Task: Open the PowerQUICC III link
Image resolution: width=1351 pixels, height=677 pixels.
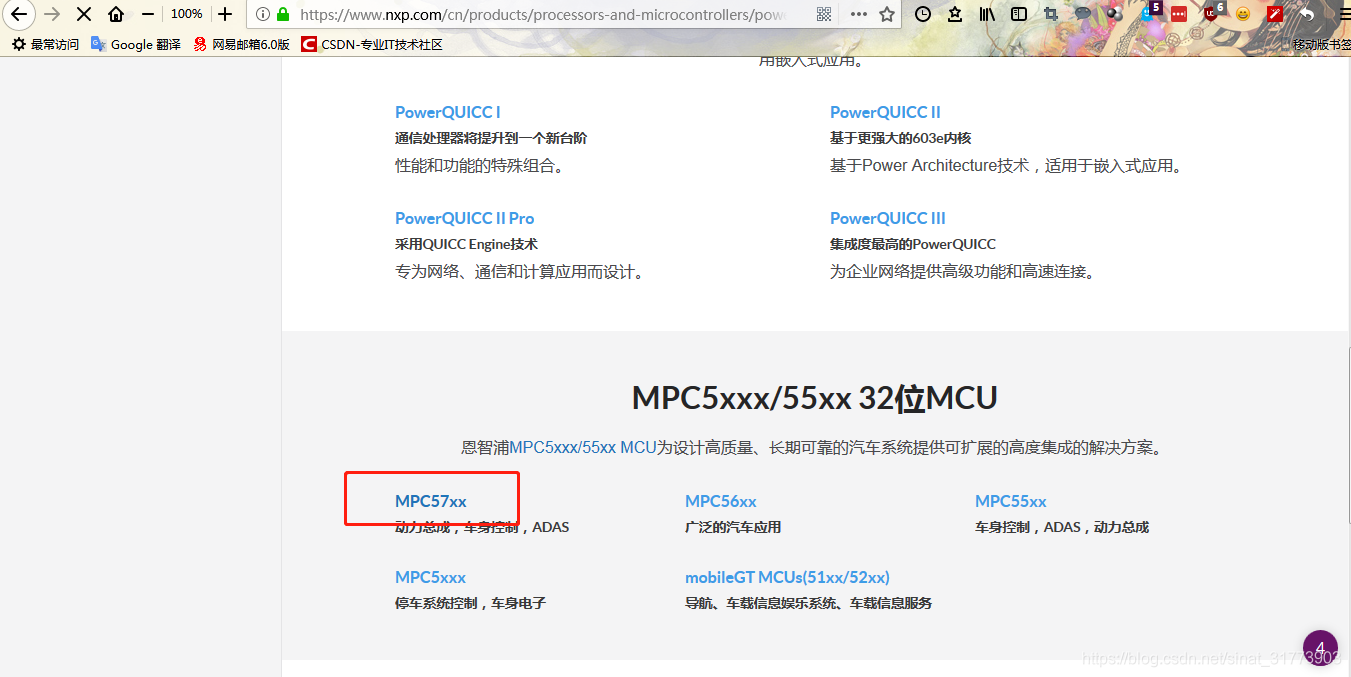Action: click(888, 218)
